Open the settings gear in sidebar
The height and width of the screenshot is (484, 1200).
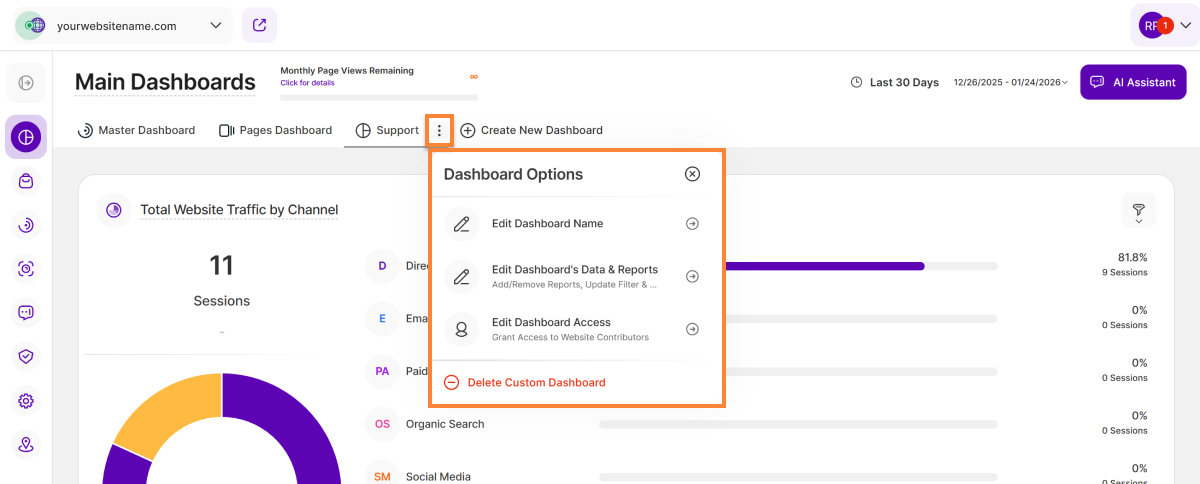[x=26, y=401]
